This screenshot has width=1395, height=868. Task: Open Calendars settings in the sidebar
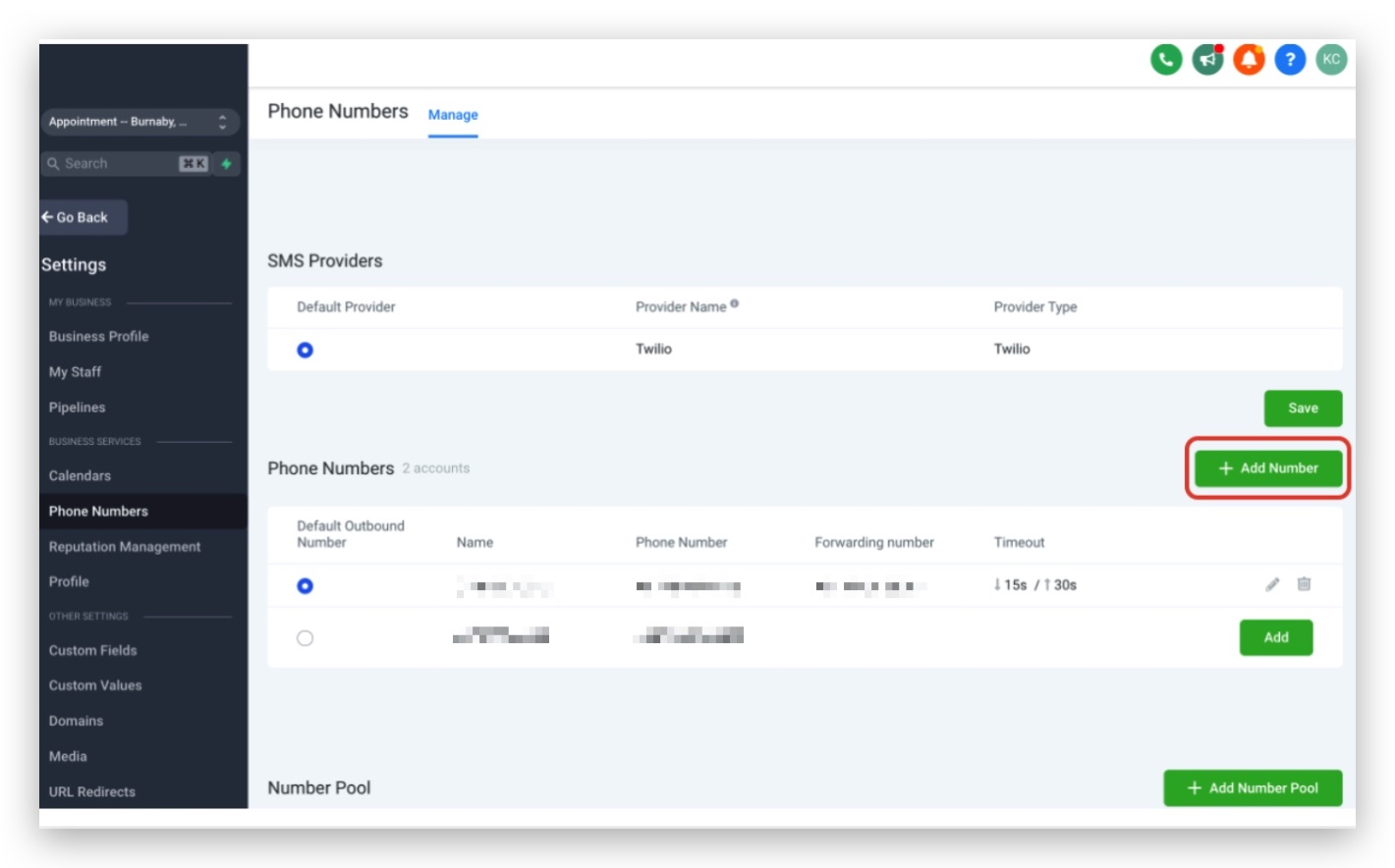(x=80, y=476)
